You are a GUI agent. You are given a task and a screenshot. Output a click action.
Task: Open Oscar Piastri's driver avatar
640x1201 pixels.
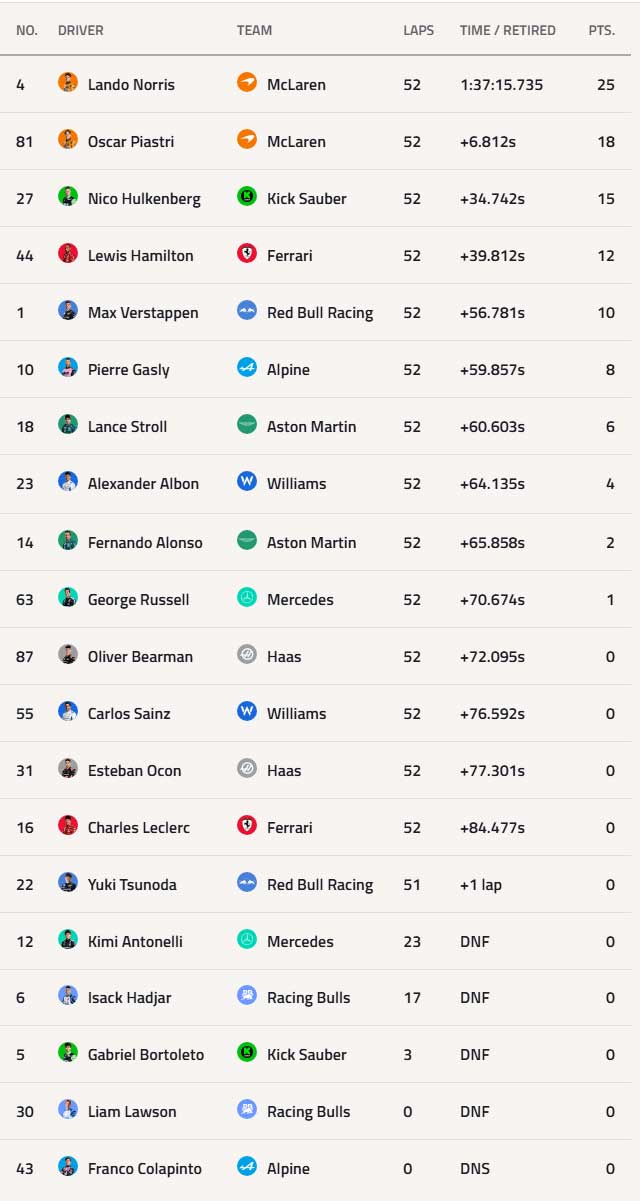(68, 141)
